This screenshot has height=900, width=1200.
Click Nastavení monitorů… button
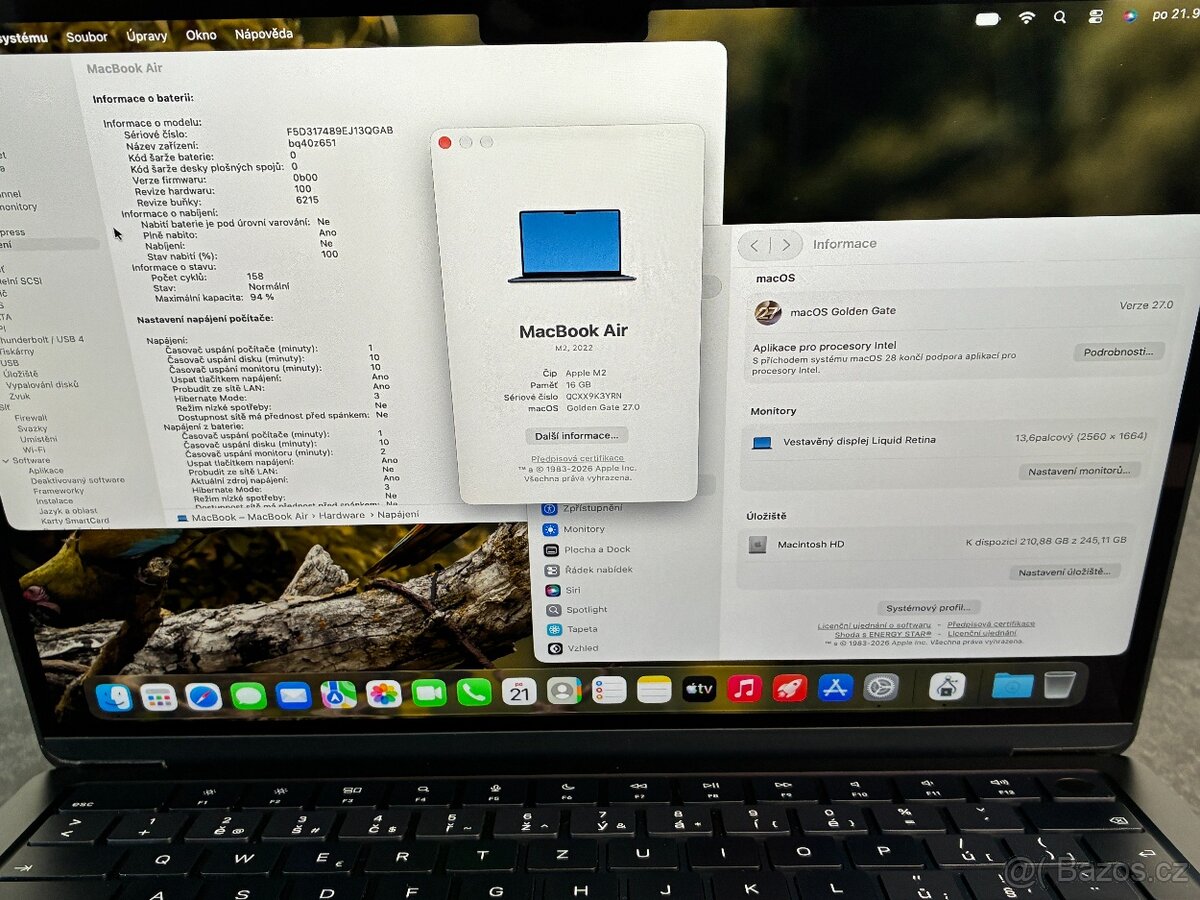[x=1079, y=470]
